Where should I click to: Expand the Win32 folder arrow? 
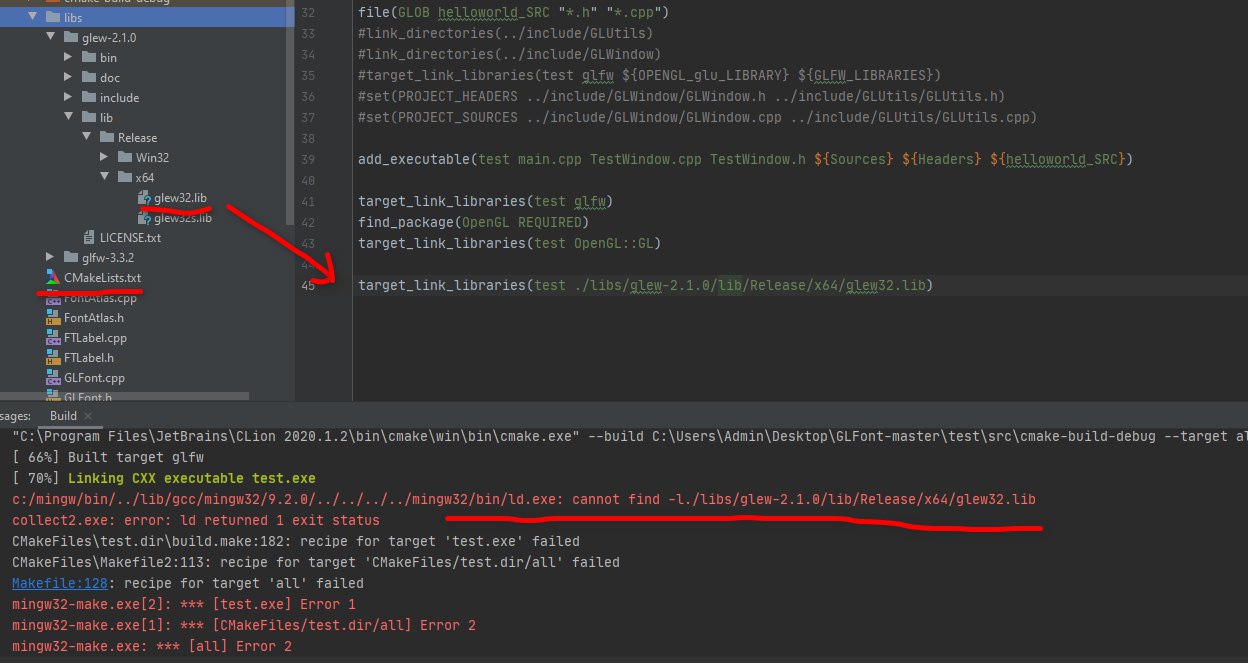coord(104,157)
